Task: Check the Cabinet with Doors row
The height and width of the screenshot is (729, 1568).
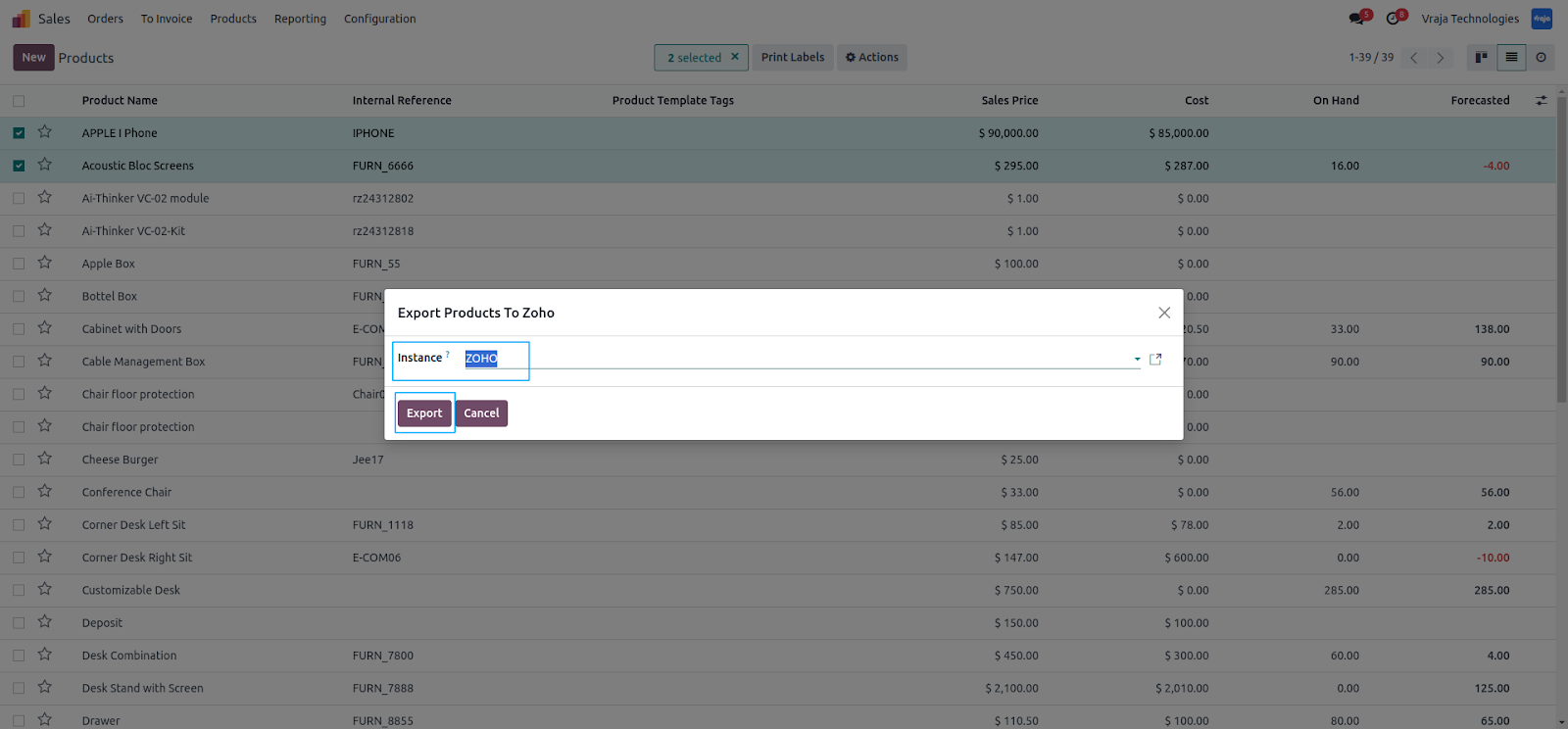Action: pos(19,329)
